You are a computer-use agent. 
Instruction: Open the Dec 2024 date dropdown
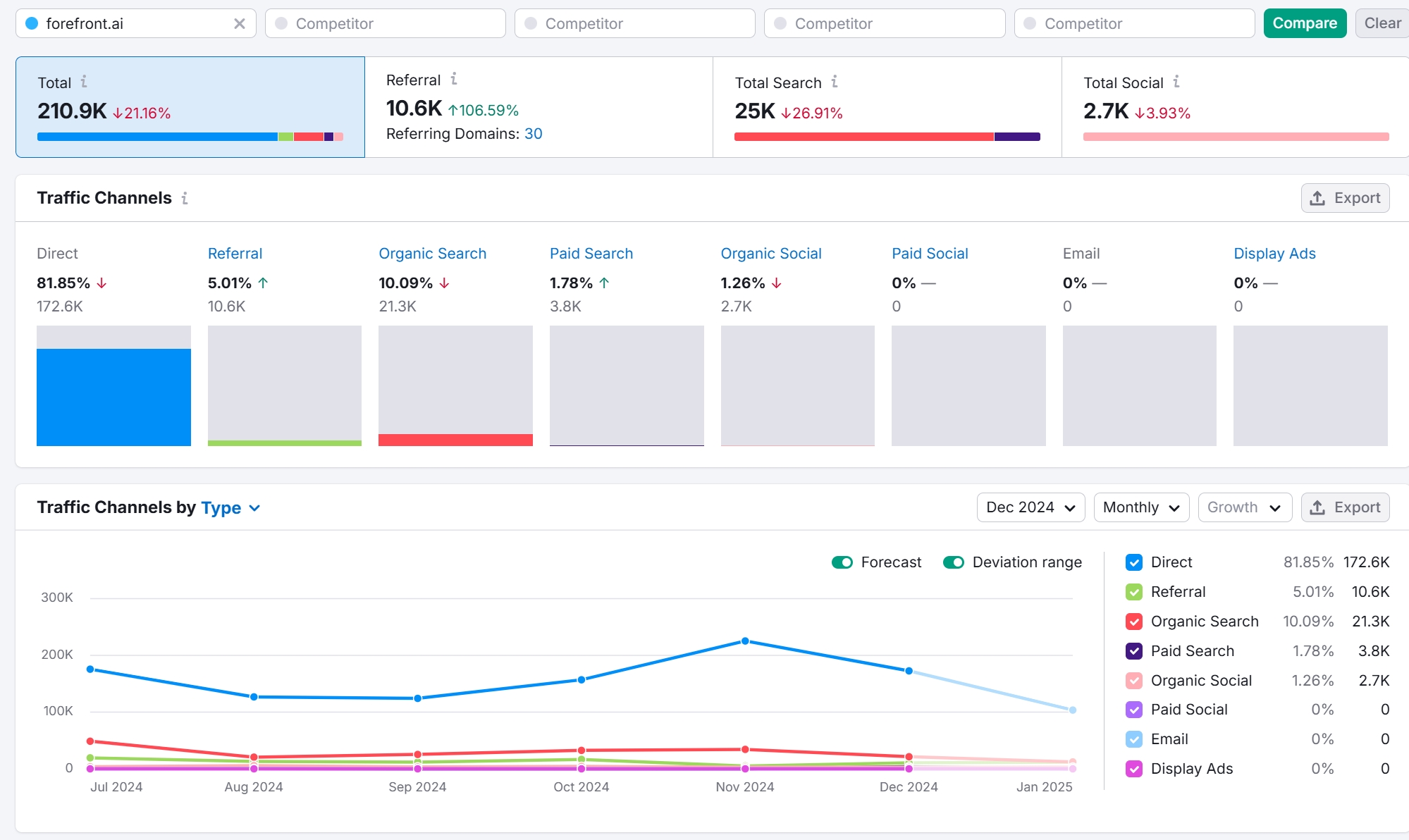pos(1030,507)
